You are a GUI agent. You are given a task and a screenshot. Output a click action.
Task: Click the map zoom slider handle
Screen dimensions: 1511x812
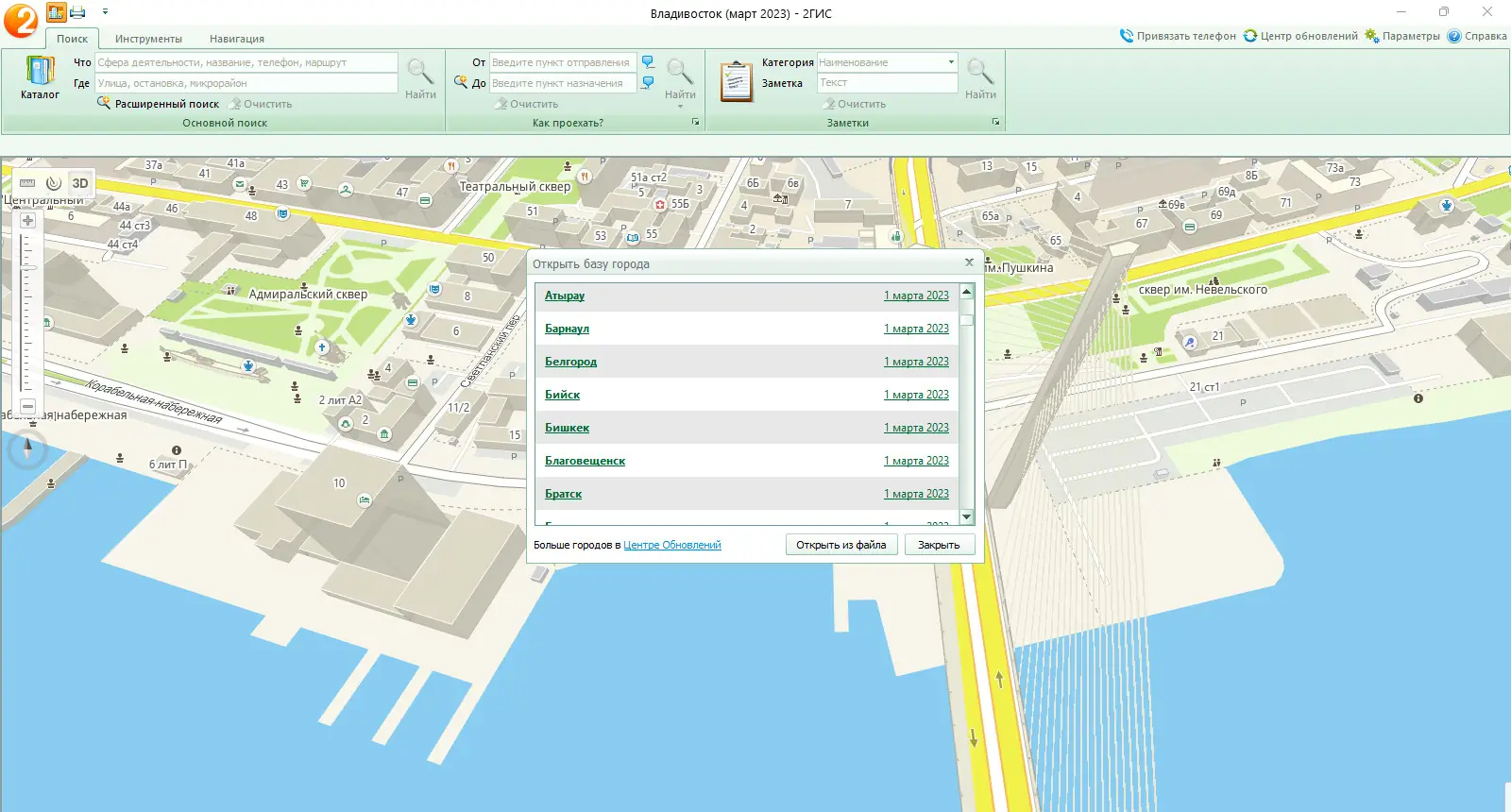[x=27, y=268]
